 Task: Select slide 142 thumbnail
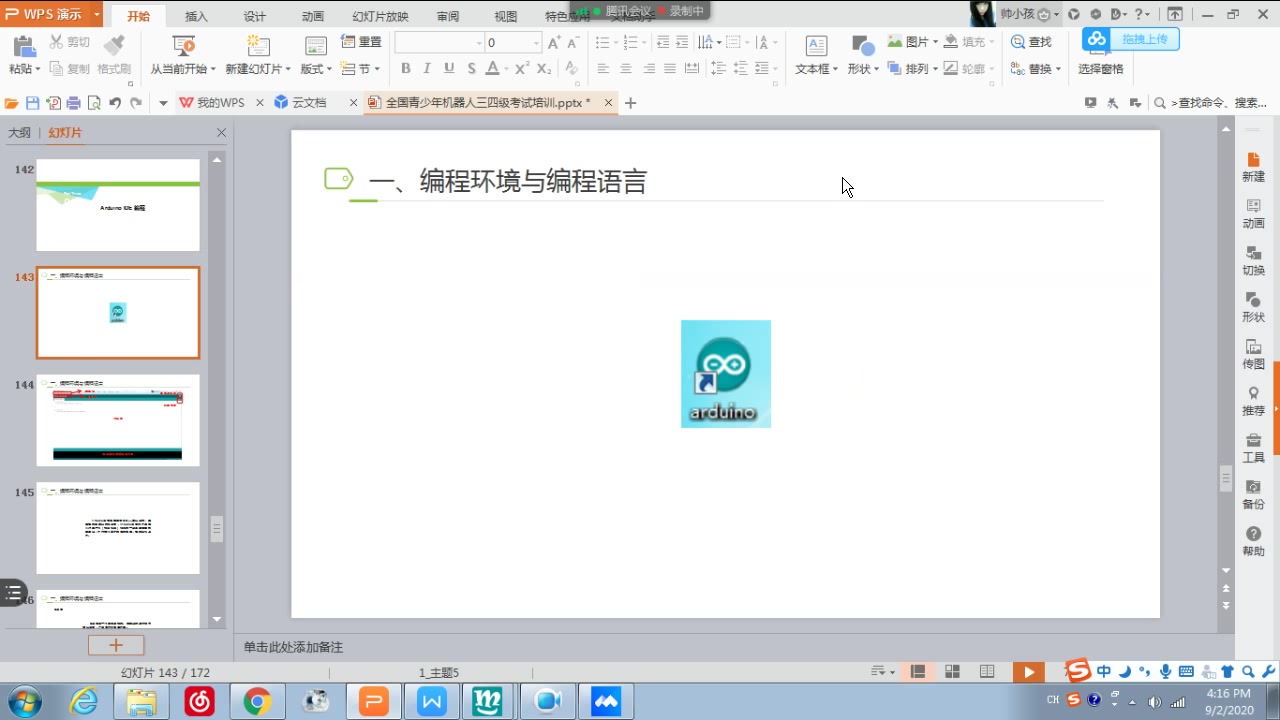click(x=118, y=205)
